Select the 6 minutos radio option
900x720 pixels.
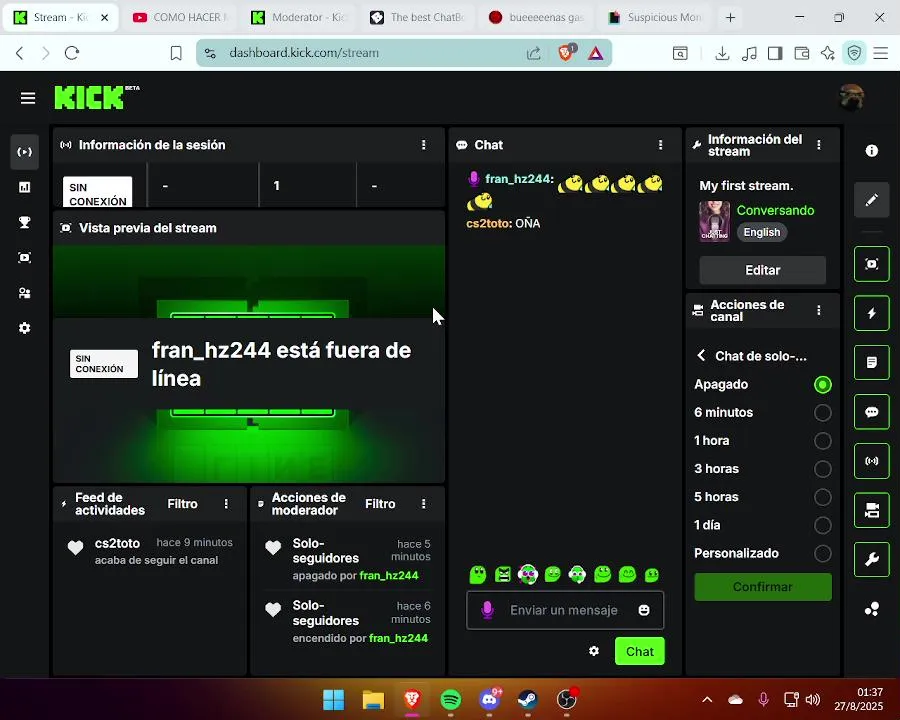822,413
